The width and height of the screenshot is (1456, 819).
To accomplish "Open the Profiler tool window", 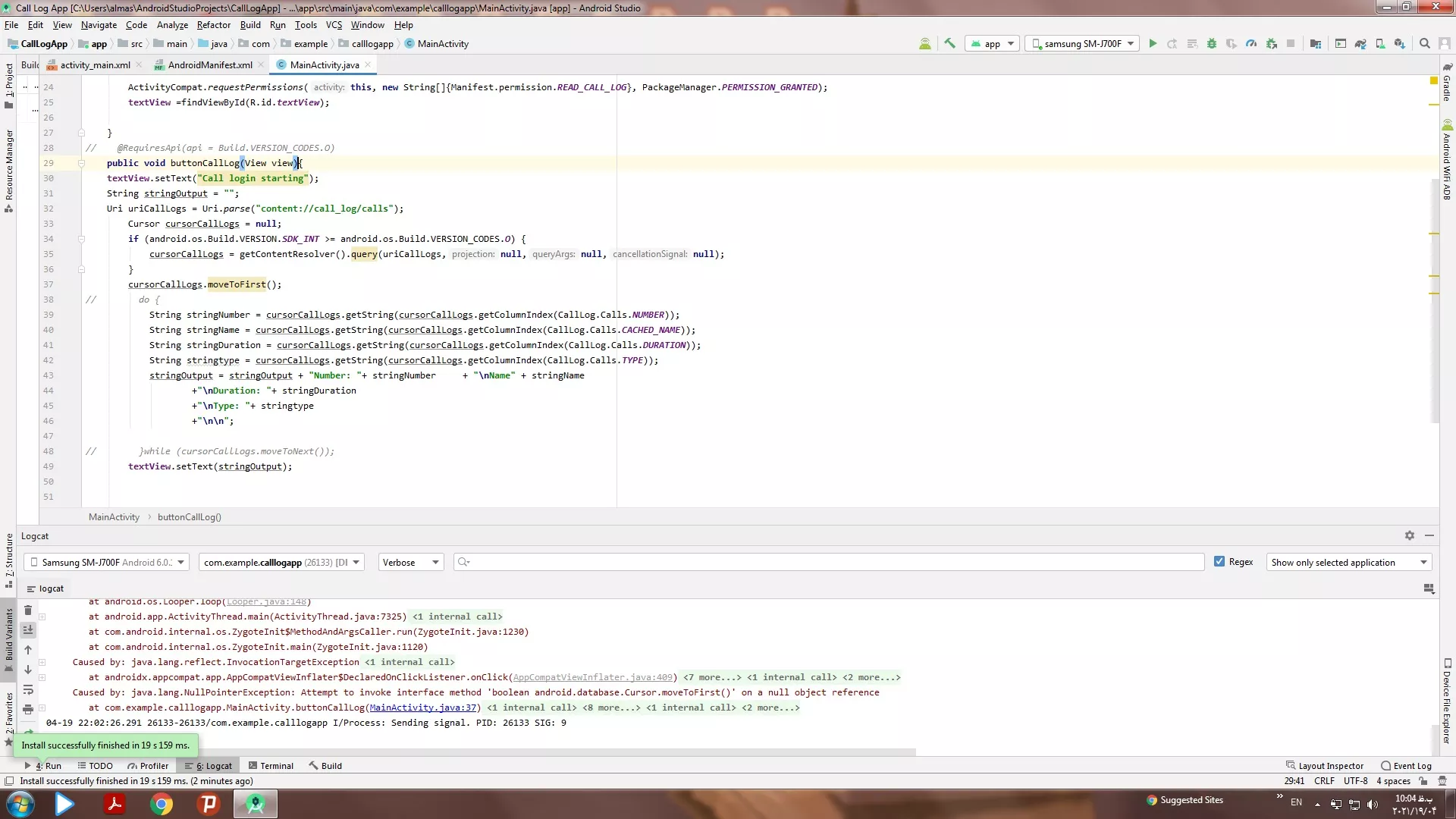I will coord(149,766).
